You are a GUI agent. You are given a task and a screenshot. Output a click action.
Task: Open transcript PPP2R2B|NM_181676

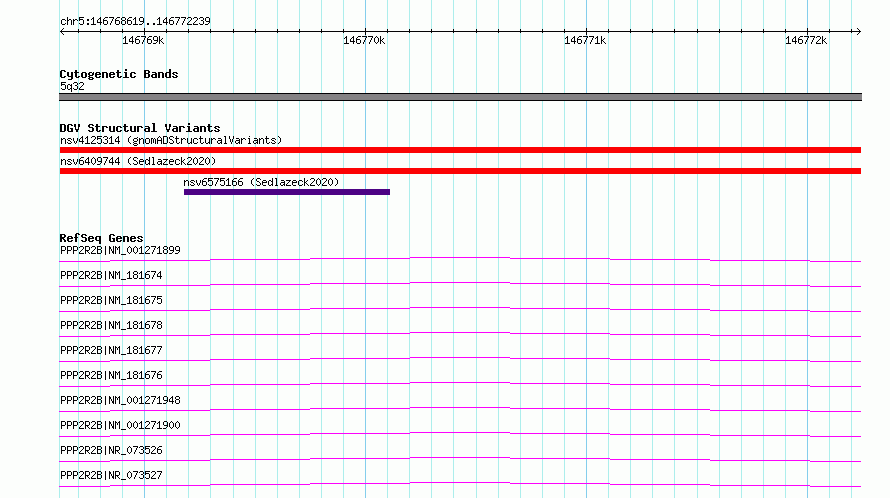coord(111,375)
